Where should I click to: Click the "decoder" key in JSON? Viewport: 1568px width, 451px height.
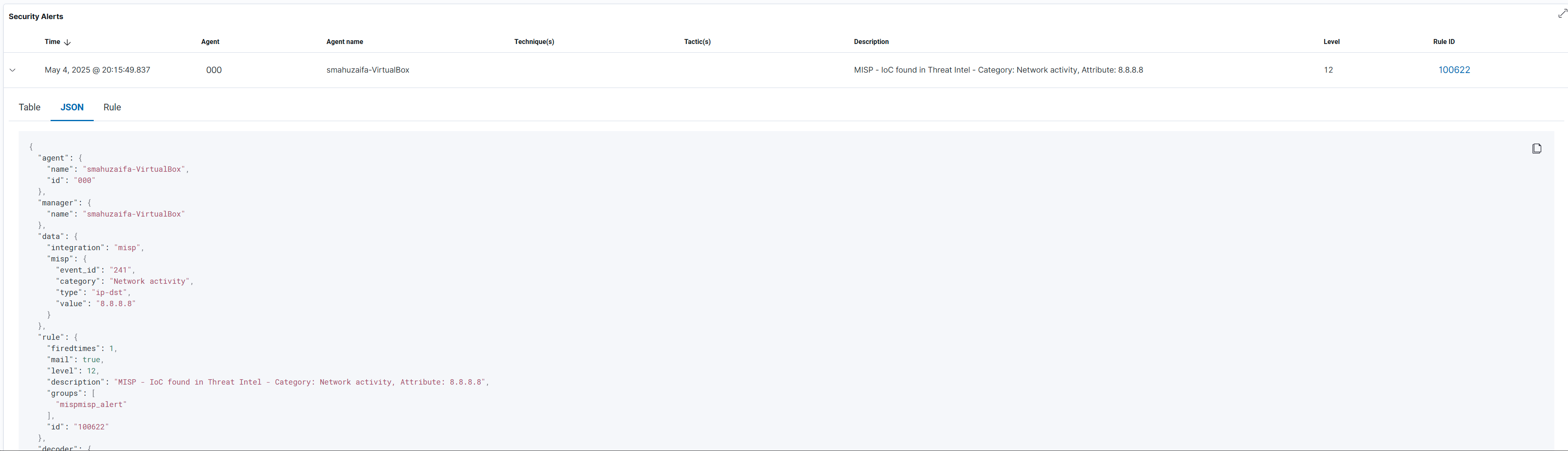58,448
